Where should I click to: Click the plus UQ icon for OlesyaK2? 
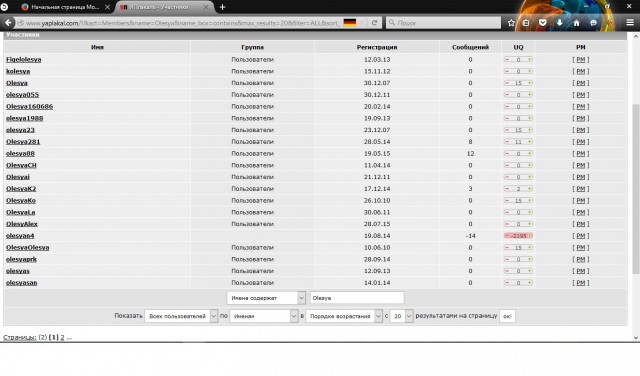pyautogui.click(x=530, y=189)
